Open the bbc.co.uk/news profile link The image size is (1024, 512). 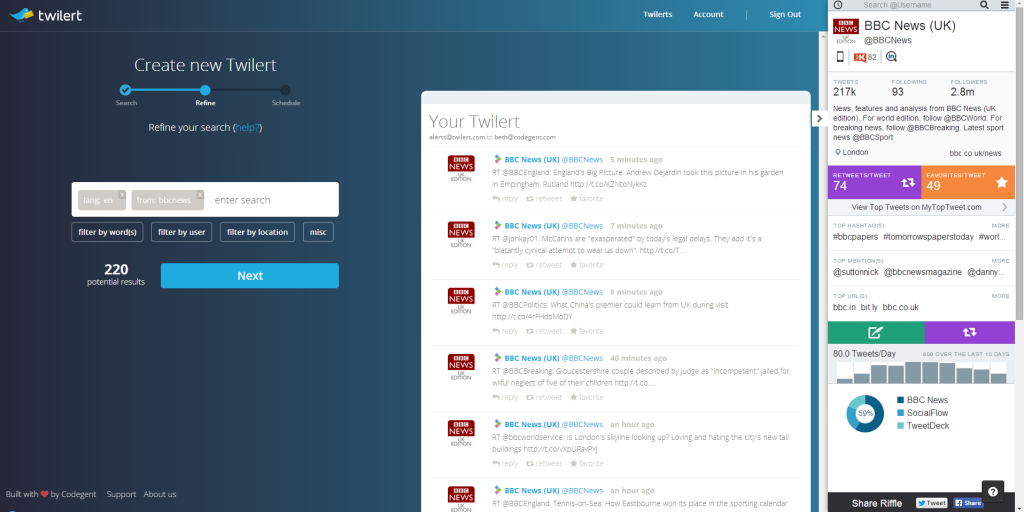(975, 153)
